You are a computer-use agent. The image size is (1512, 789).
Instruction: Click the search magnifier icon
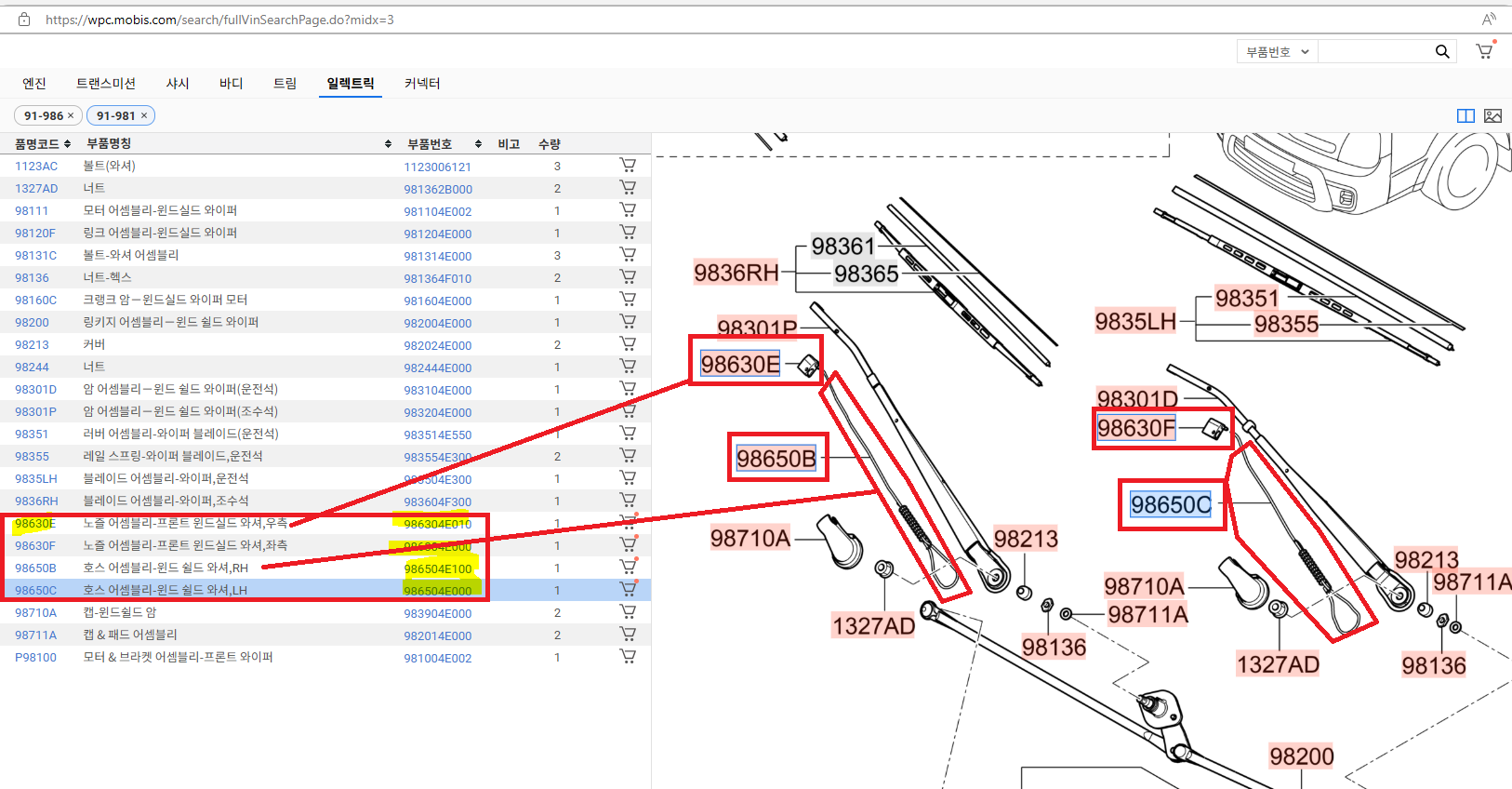(x=1442, y=52)
